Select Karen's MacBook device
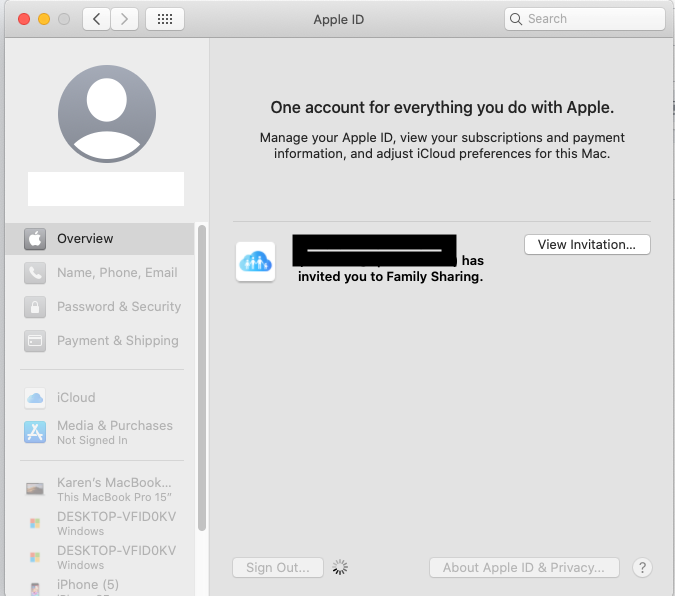Screen dimensions: 675x596 (99, 489)
